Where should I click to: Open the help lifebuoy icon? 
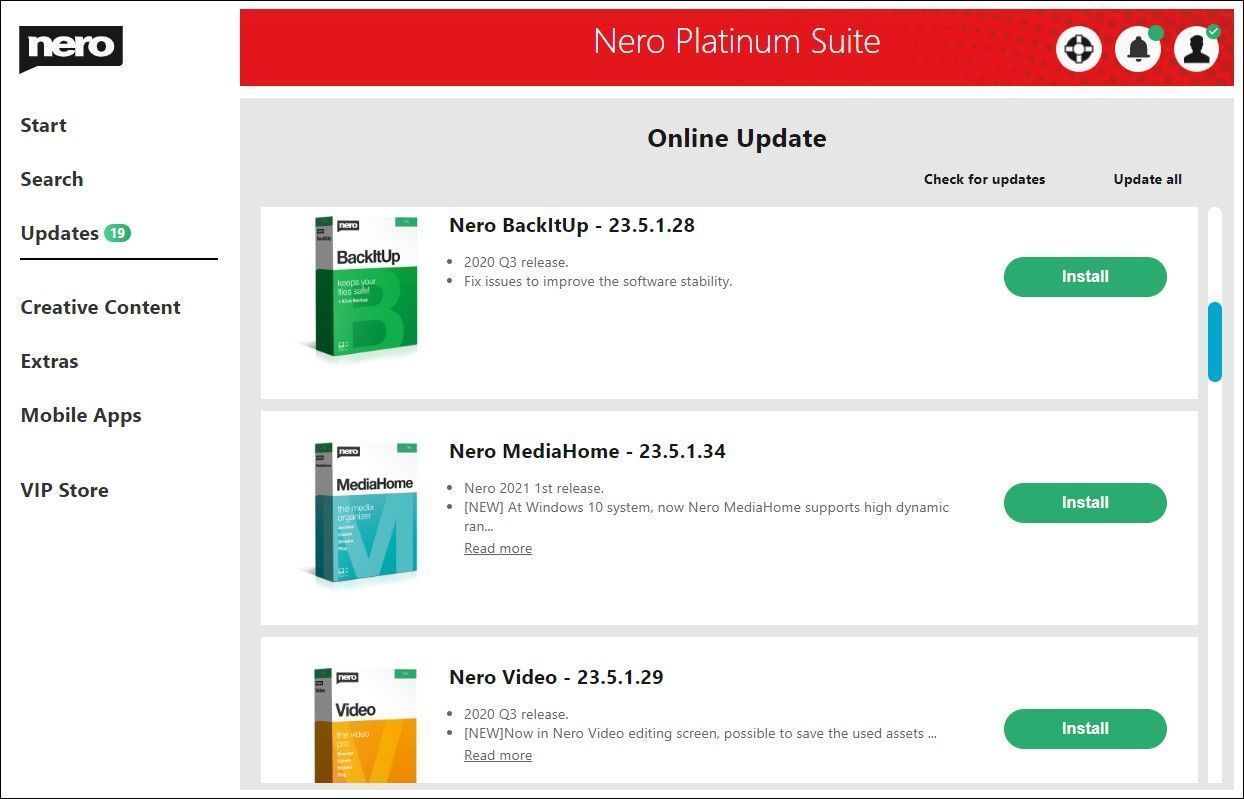[1079, 49]
